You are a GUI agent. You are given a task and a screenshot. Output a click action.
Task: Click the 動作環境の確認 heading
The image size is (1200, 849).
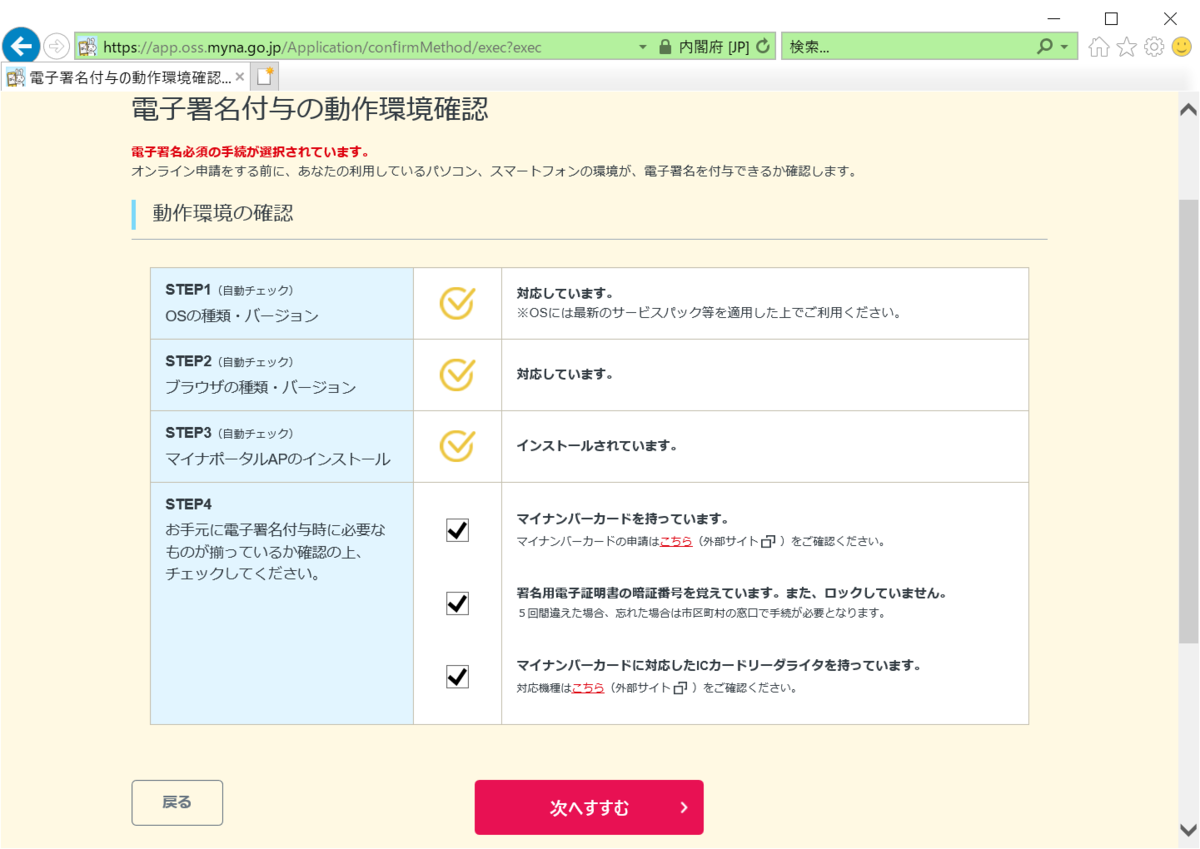click(x=222, y=213)
